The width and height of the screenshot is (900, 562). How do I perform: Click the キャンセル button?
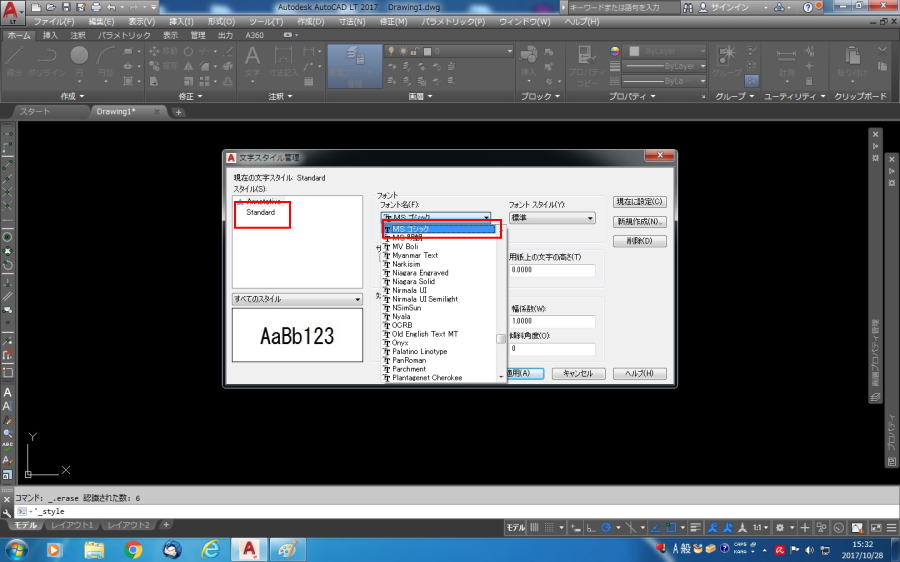[x=579, y=373]
